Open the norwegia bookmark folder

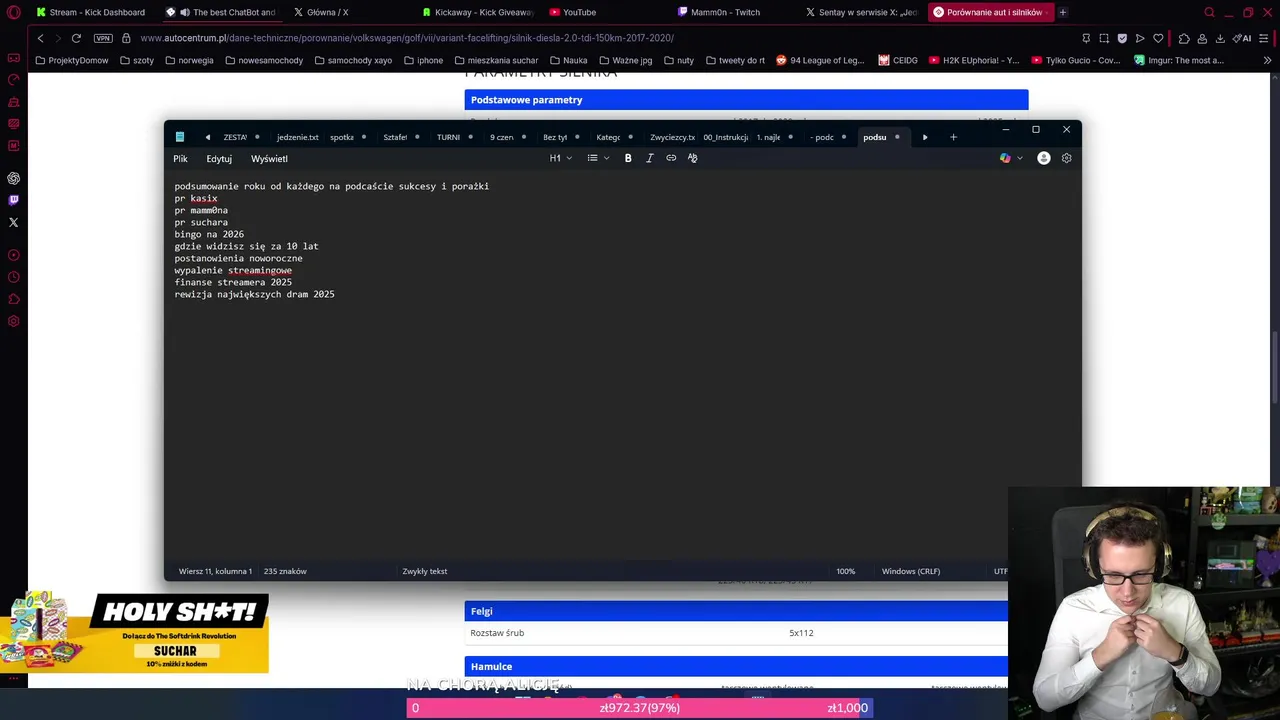click(189, 60)
